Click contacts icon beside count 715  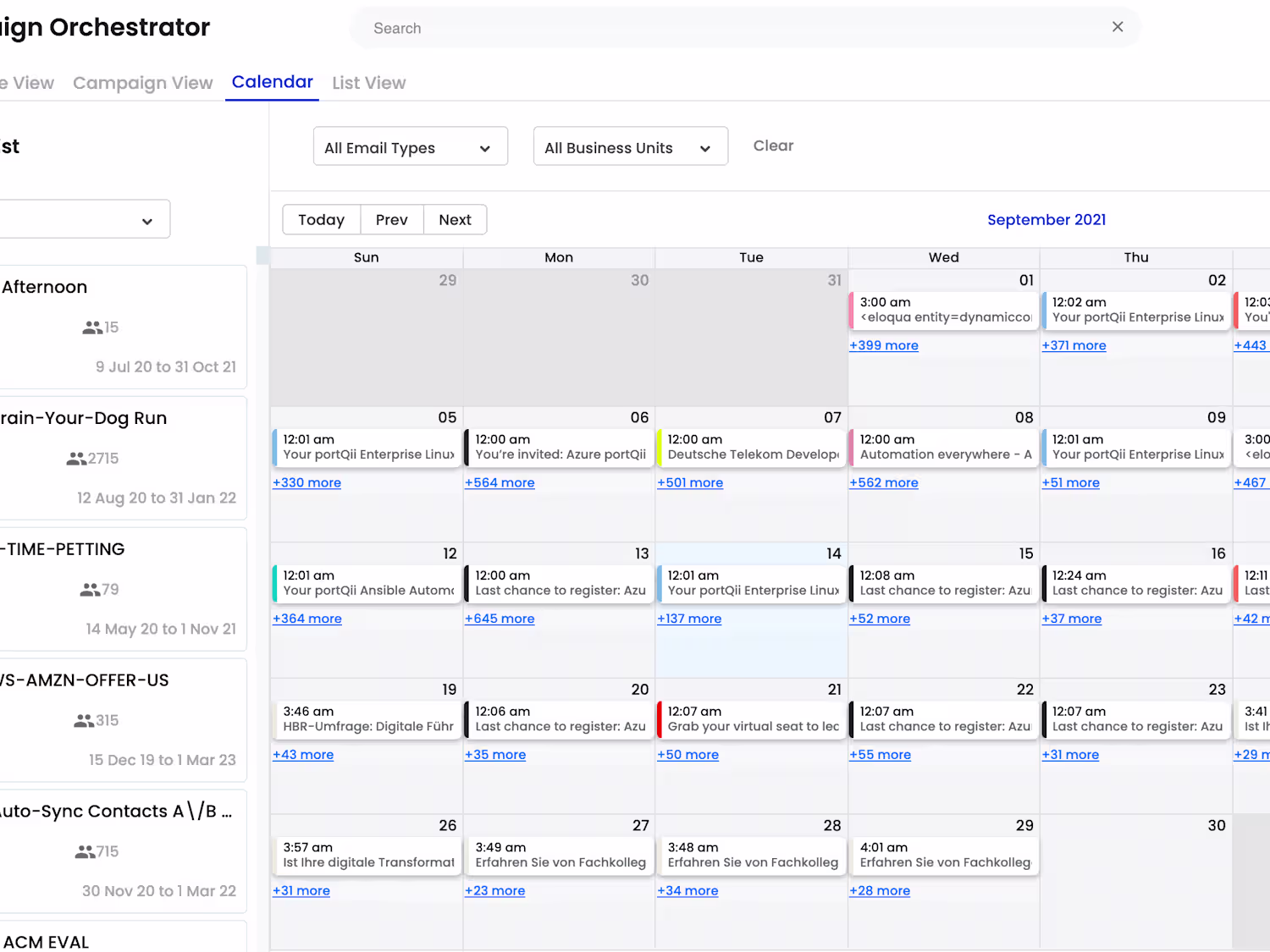[x=85, y=852]
